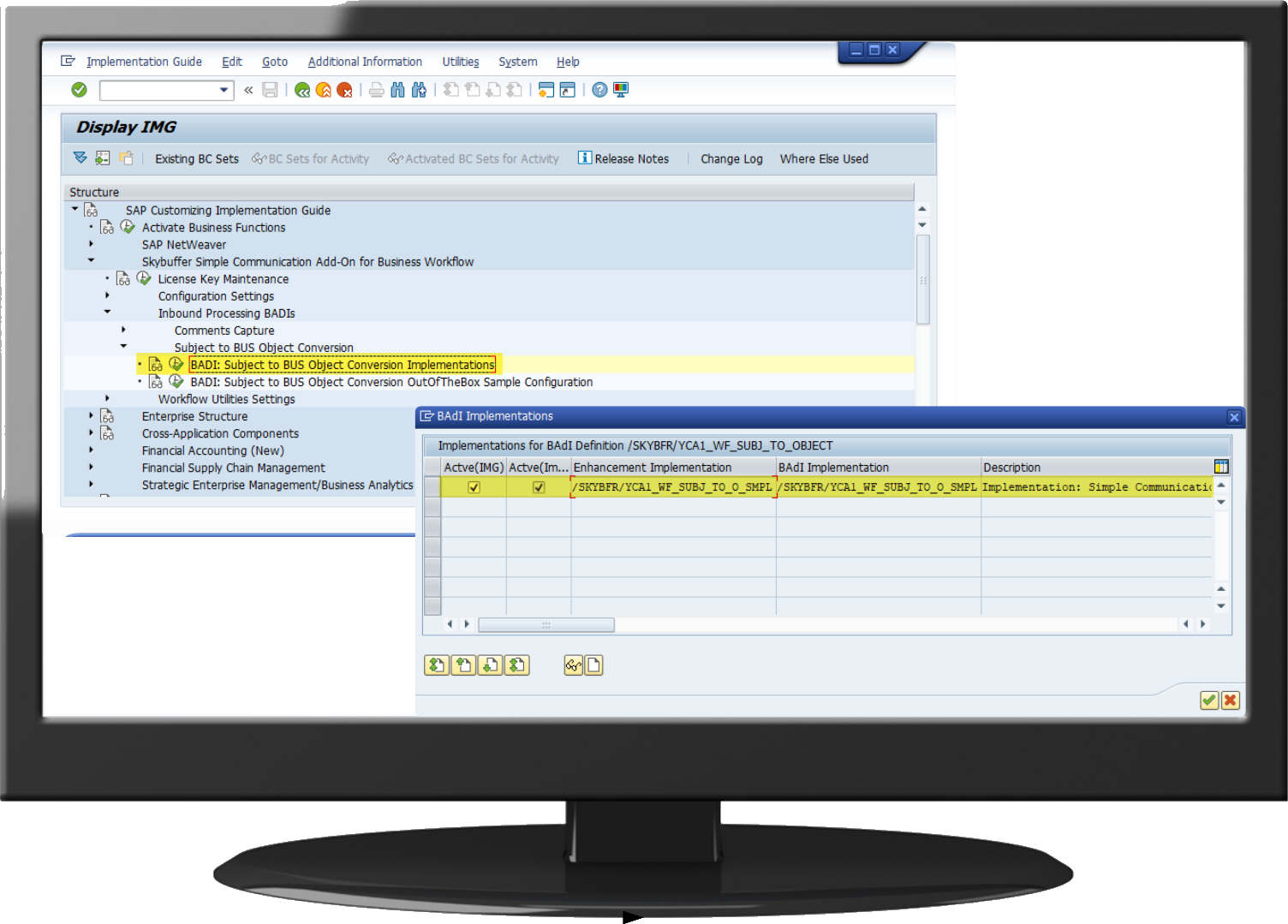Collapse Subject to BUS Object Conversion node
The width and height of the screenshot is (1288, 924).
click(x=123, y=346)
